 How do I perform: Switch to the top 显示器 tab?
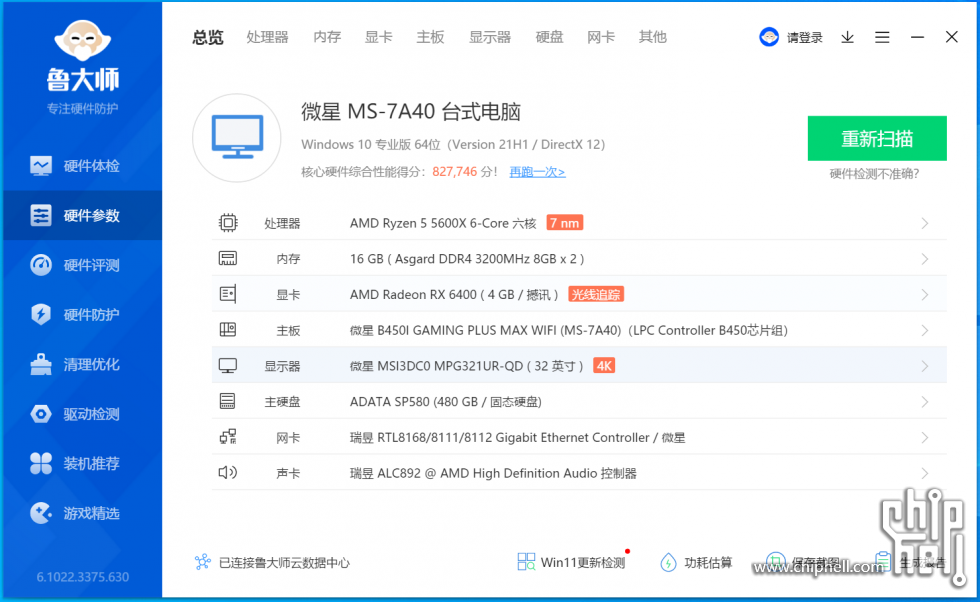(490, 38)
